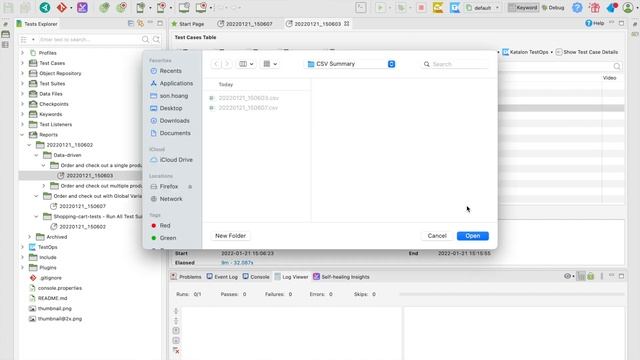The height and width of the screenshot is (360, 640).
Task: Click the Open button in file dialog
Action: pyautogui.click(x=473, y=236)
